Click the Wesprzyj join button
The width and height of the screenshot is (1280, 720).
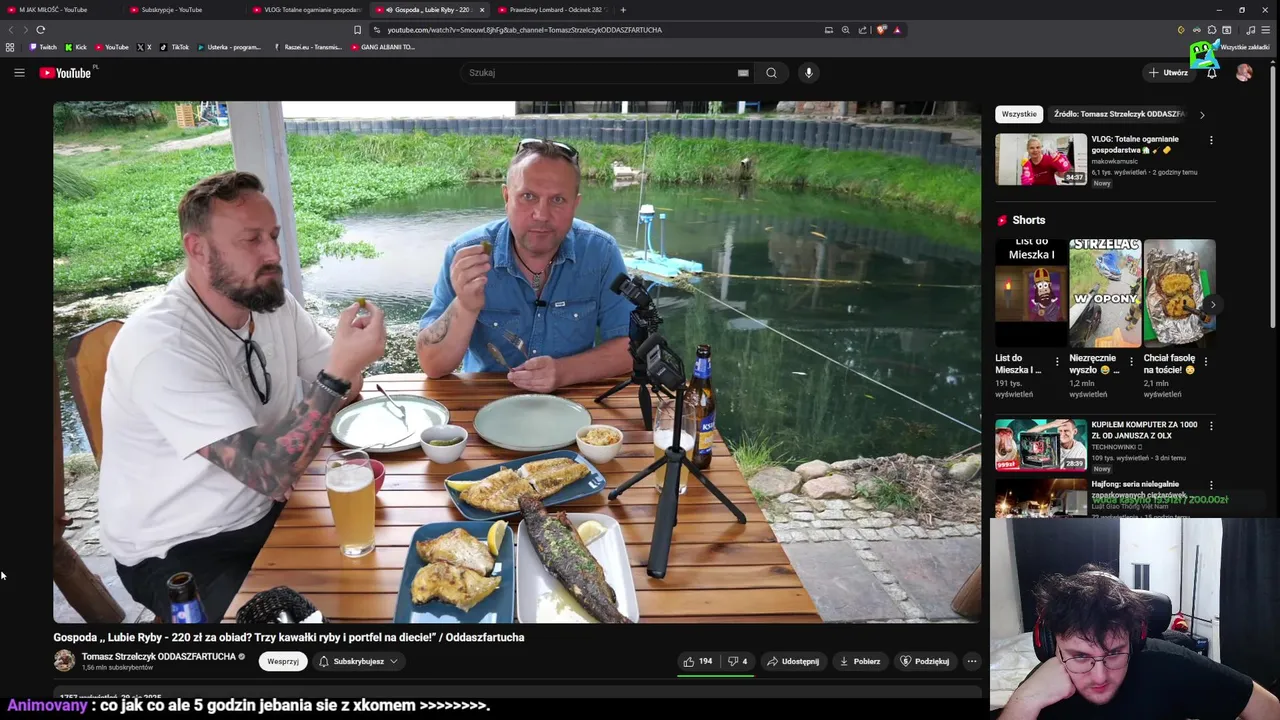click(283, 661)
